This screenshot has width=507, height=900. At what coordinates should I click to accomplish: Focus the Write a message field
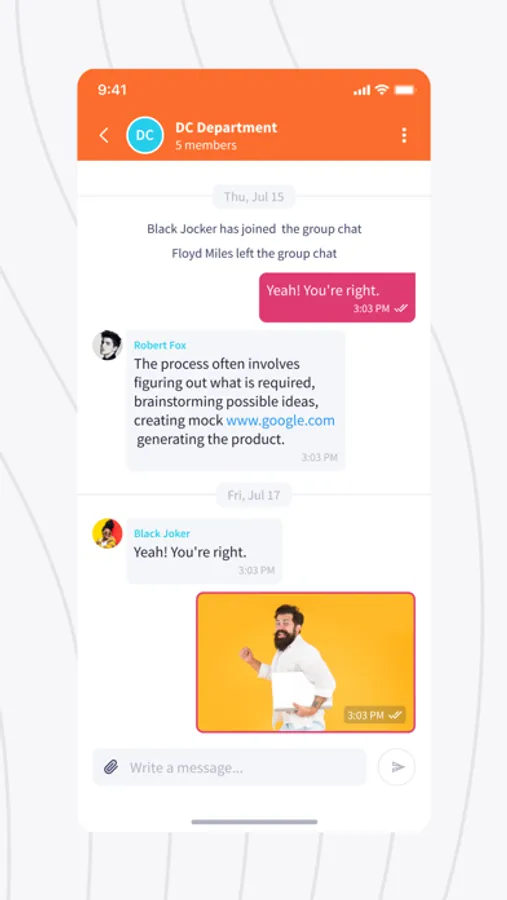pos(230,767)
